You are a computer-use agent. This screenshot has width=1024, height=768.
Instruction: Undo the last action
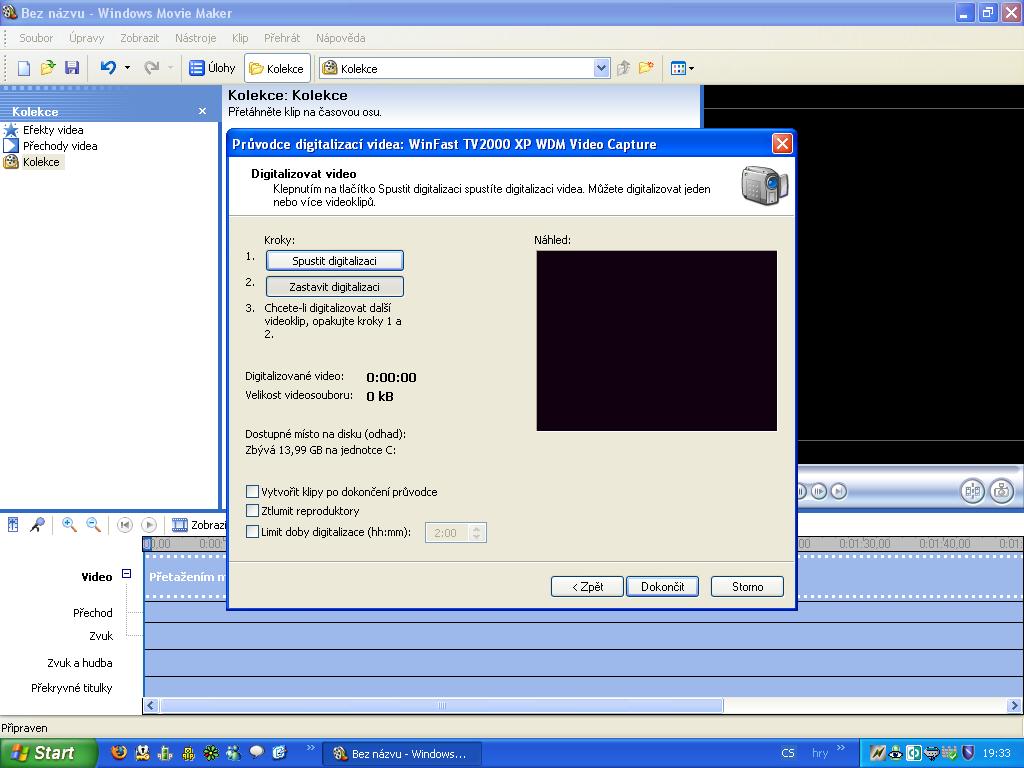[x=108, y=68]
